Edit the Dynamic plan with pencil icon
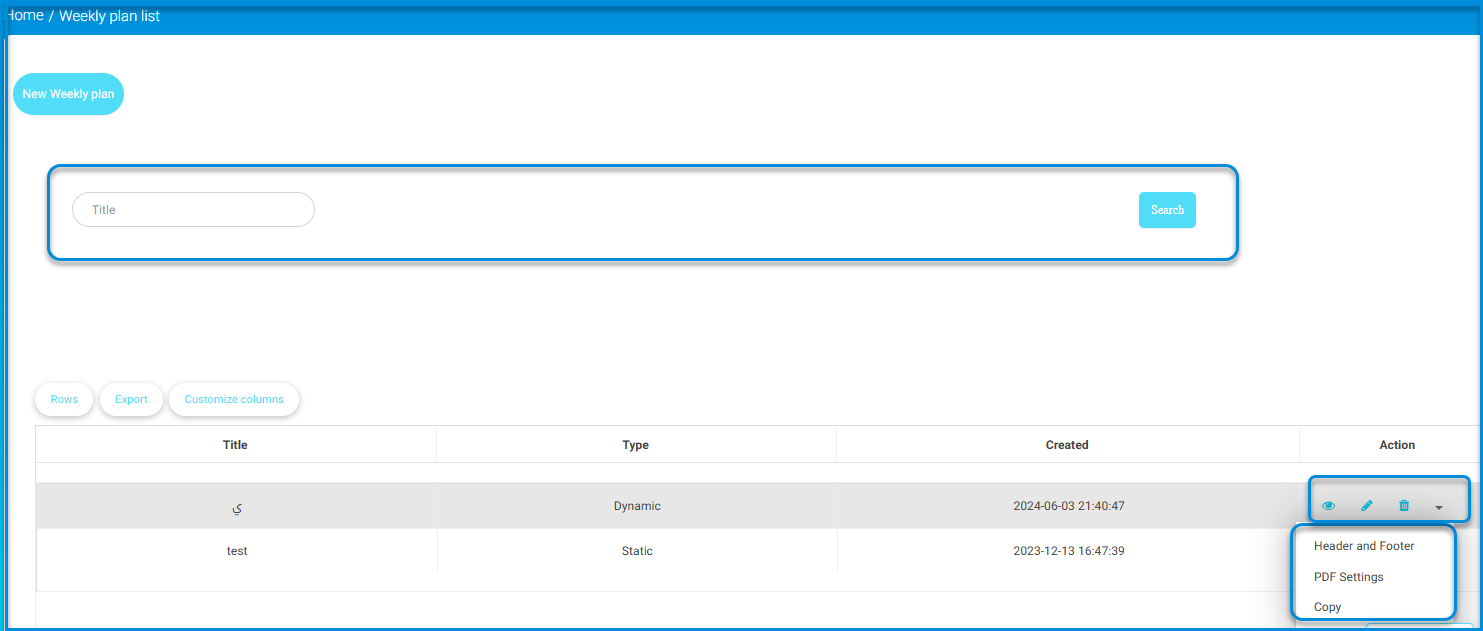 click(1367, 506)
